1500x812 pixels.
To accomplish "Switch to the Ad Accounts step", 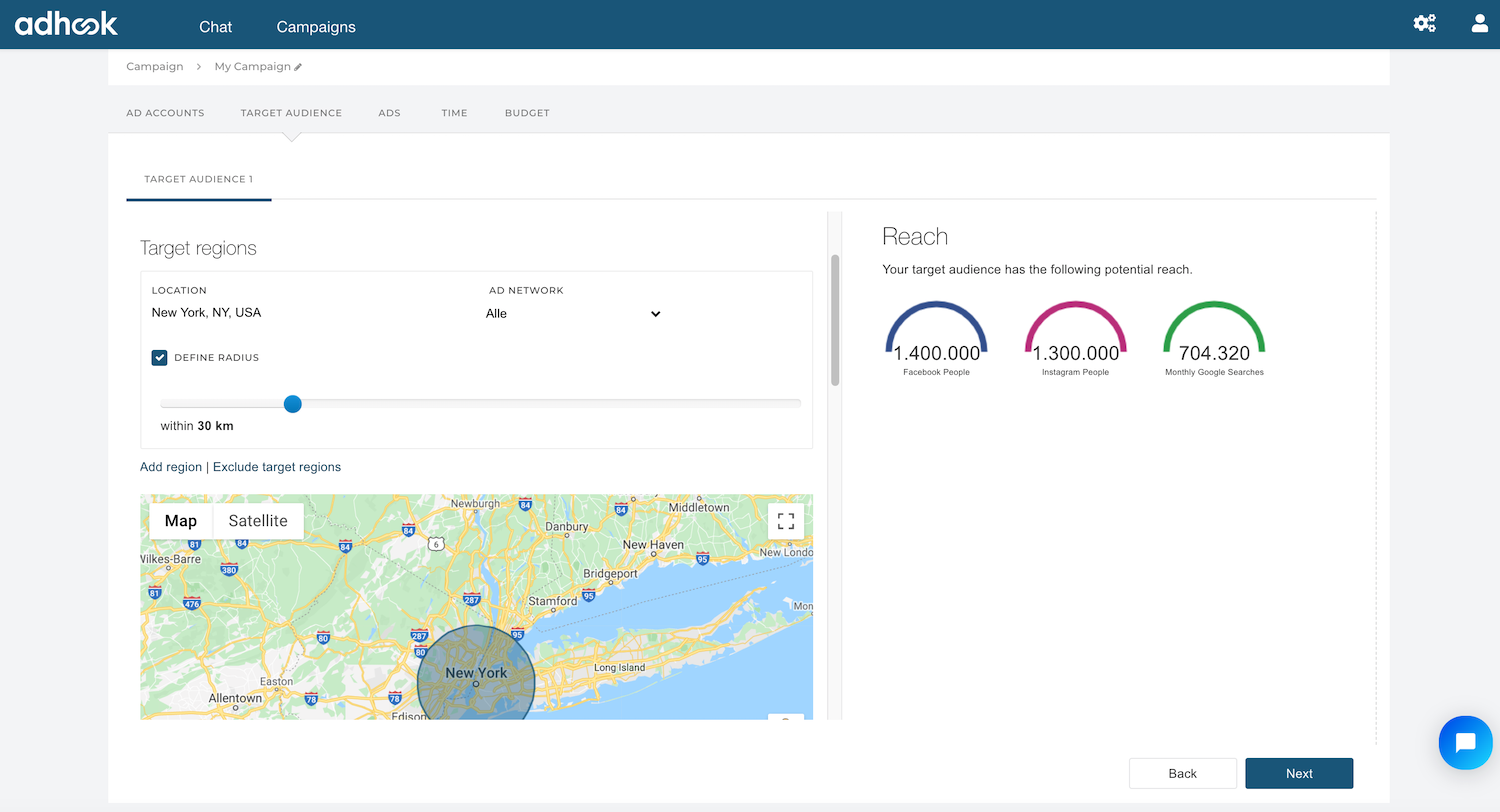I will [x=165, y=113].
